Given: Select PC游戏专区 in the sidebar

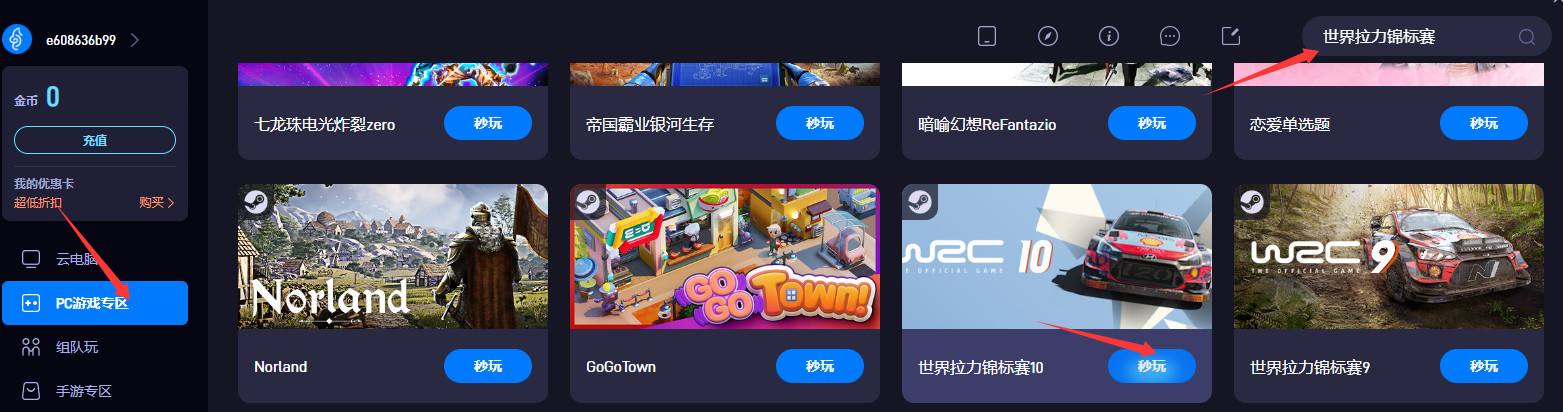Looking at the screenshot, I should pyautogui.click(x=95, y=303).
